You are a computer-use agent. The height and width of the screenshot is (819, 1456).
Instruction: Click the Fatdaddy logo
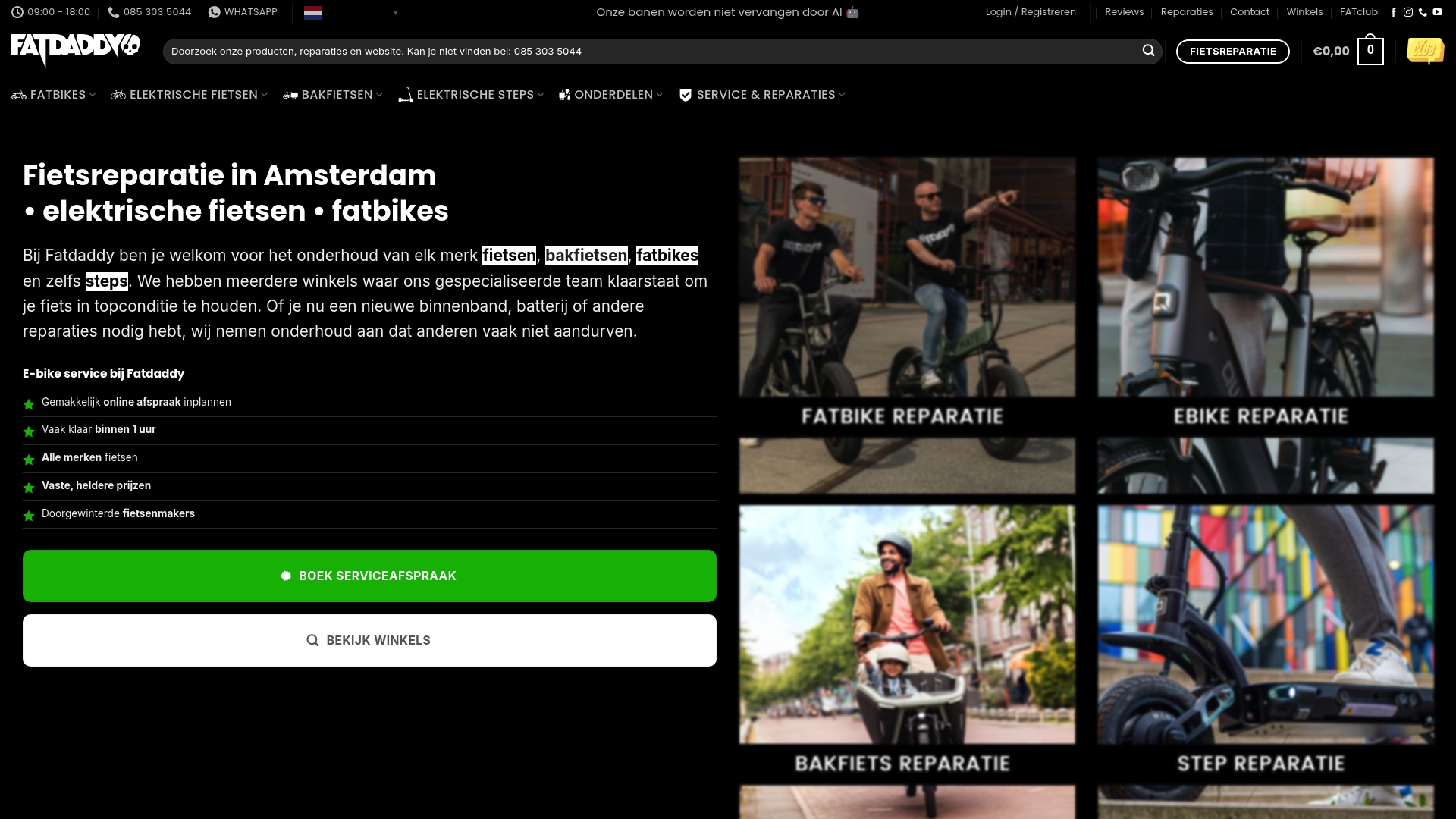tap(76, 50)
